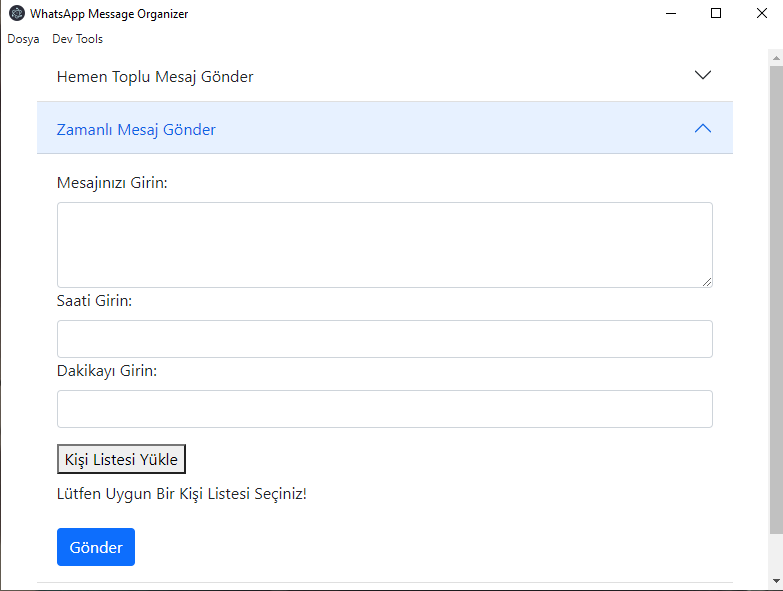Click the scrollbar up arrow
Viewport: 783px width, 591px height.
point(776,58)
